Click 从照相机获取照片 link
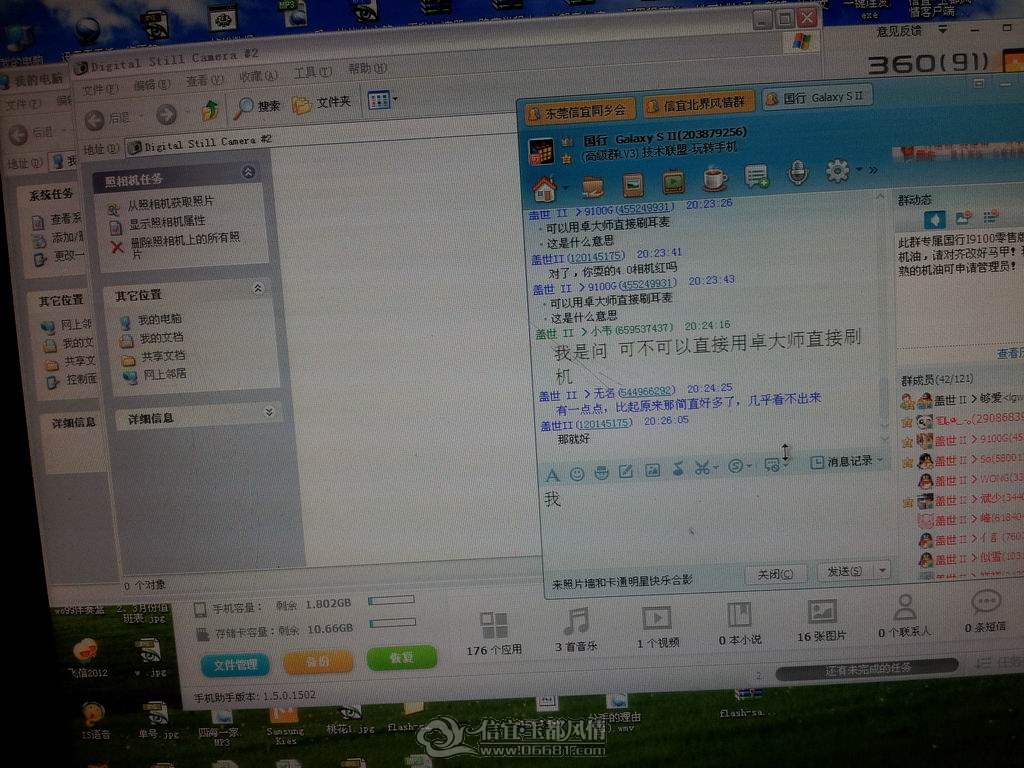This screenshot has width=1024, height=768. (x=170, y=203)
